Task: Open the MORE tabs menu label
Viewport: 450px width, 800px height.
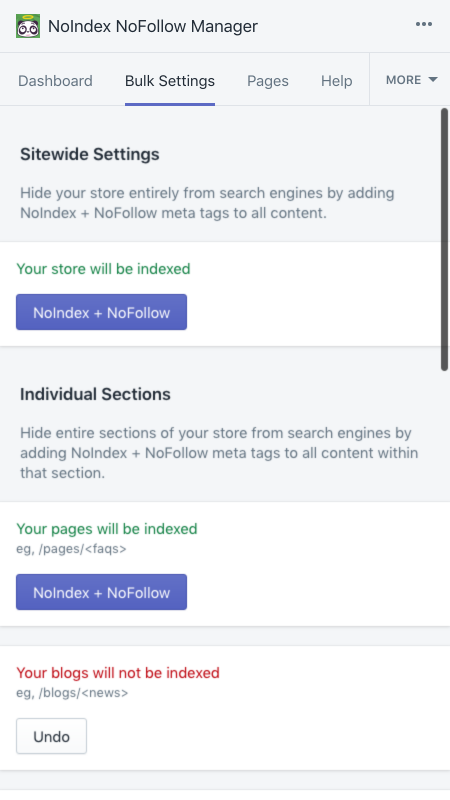Action: click(404, 80)
